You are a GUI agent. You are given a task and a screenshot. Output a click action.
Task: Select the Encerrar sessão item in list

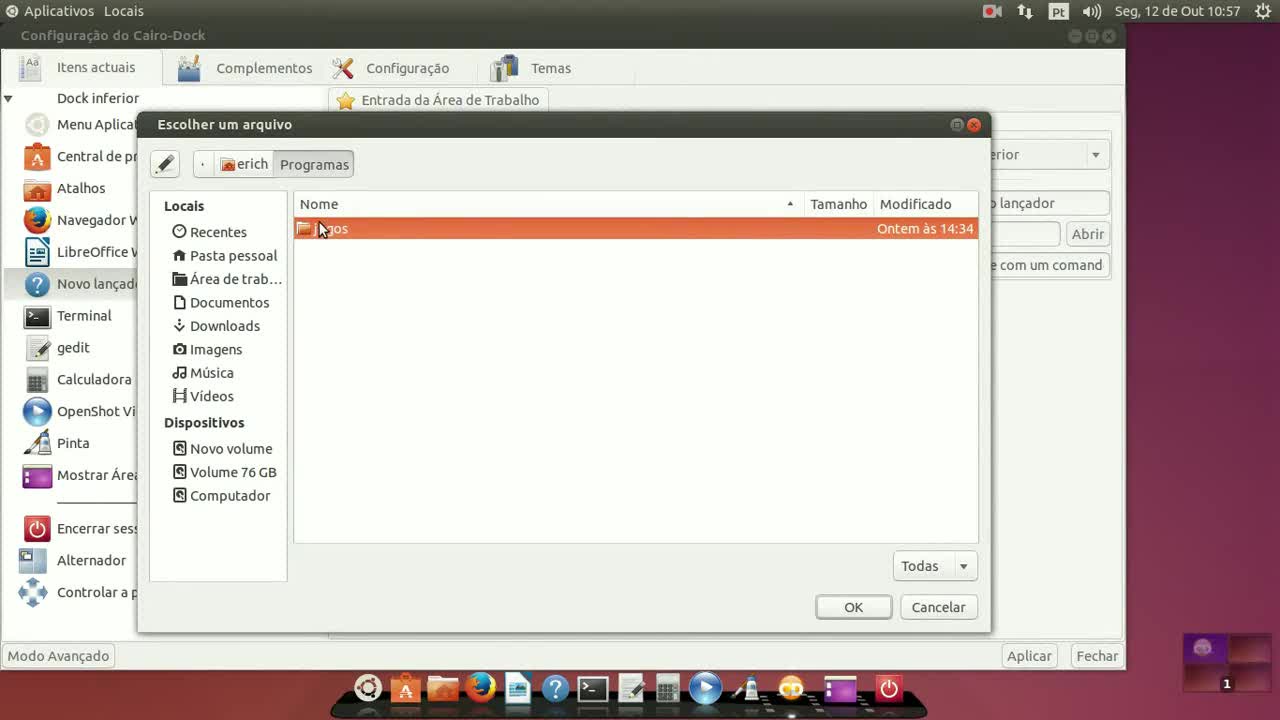coord(80,529)
